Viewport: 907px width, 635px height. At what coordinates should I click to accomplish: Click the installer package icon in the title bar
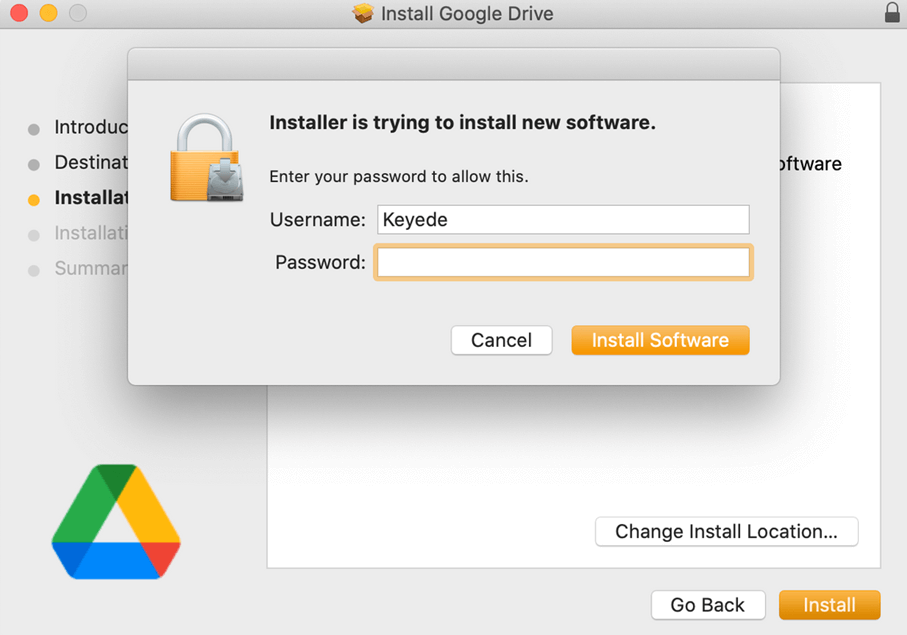[x=362, y=14]
